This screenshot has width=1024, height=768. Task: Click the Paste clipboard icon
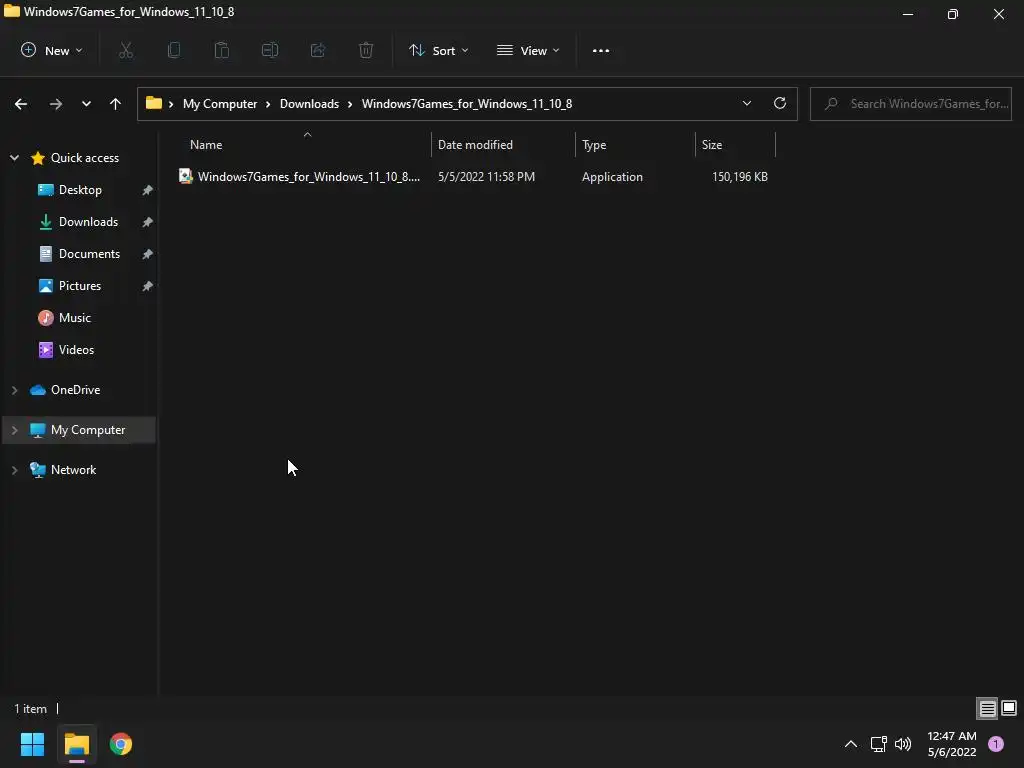(x=222, y=50)
